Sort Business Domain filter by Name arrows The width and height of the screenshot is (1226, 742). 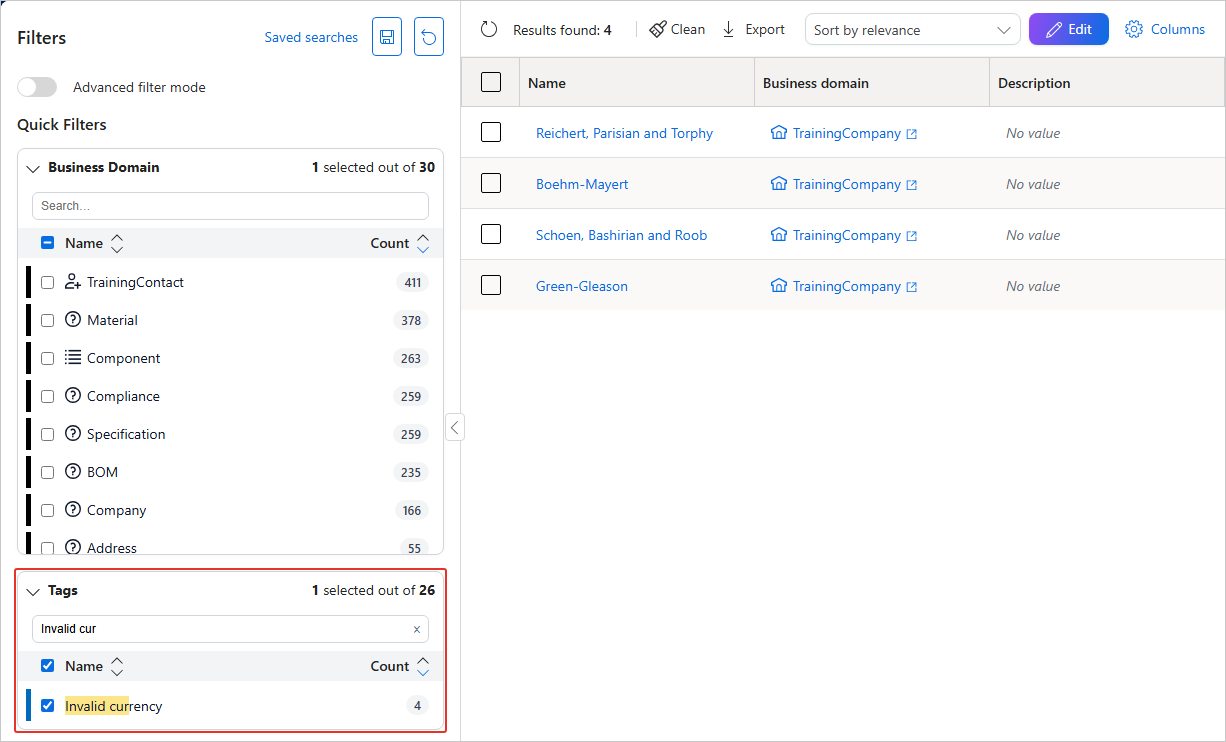(117, 243)
